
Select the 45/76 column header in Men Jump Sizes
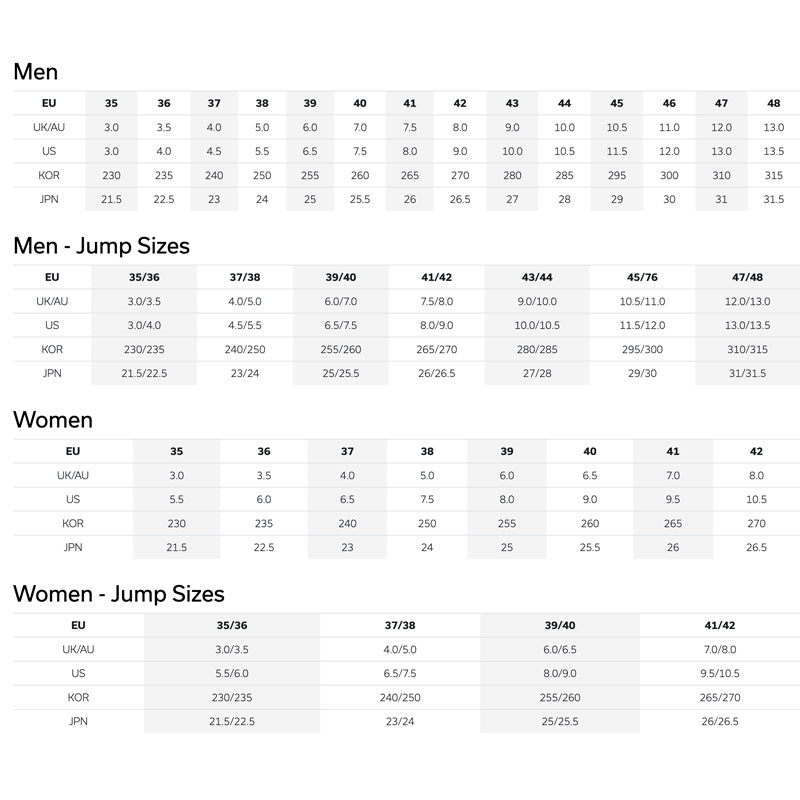tap(641, 277)
